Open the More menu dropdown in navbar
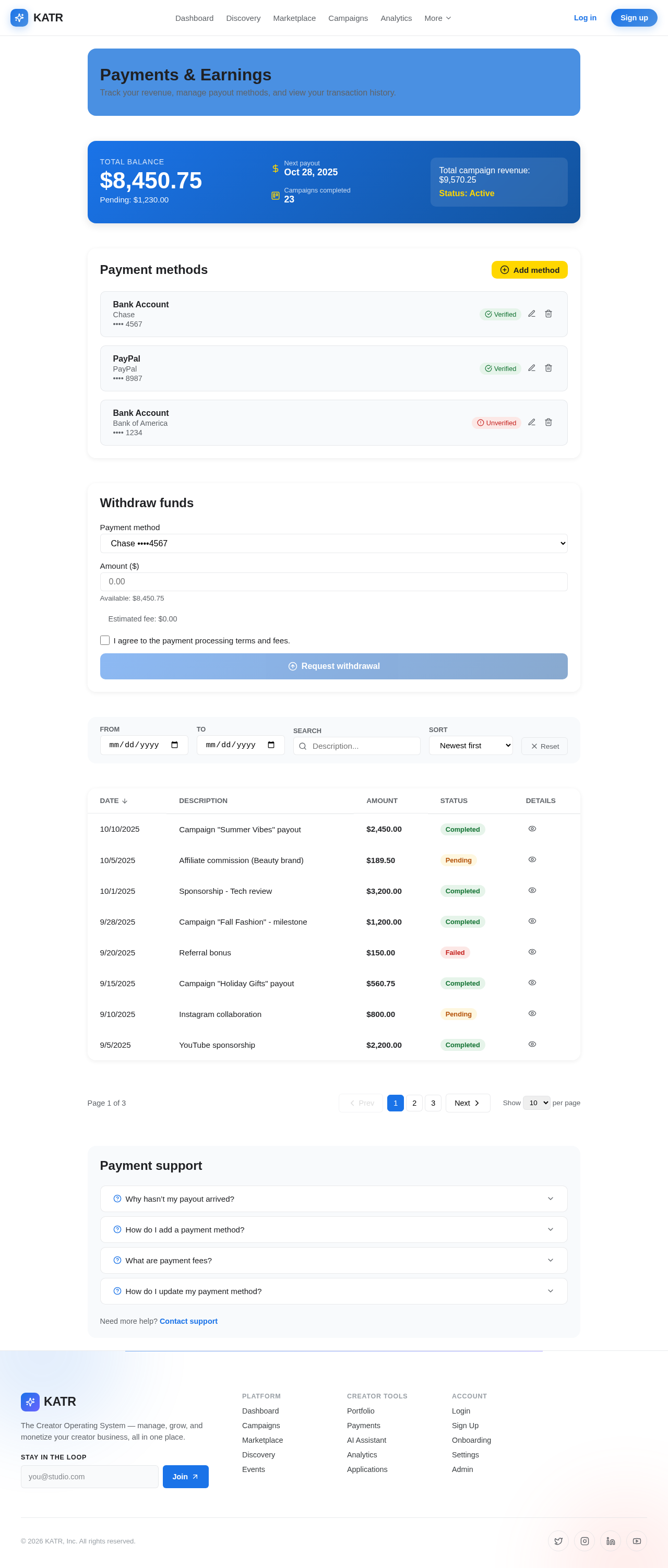This screenshot has height=1568, width=668. (x=438, y=18)
